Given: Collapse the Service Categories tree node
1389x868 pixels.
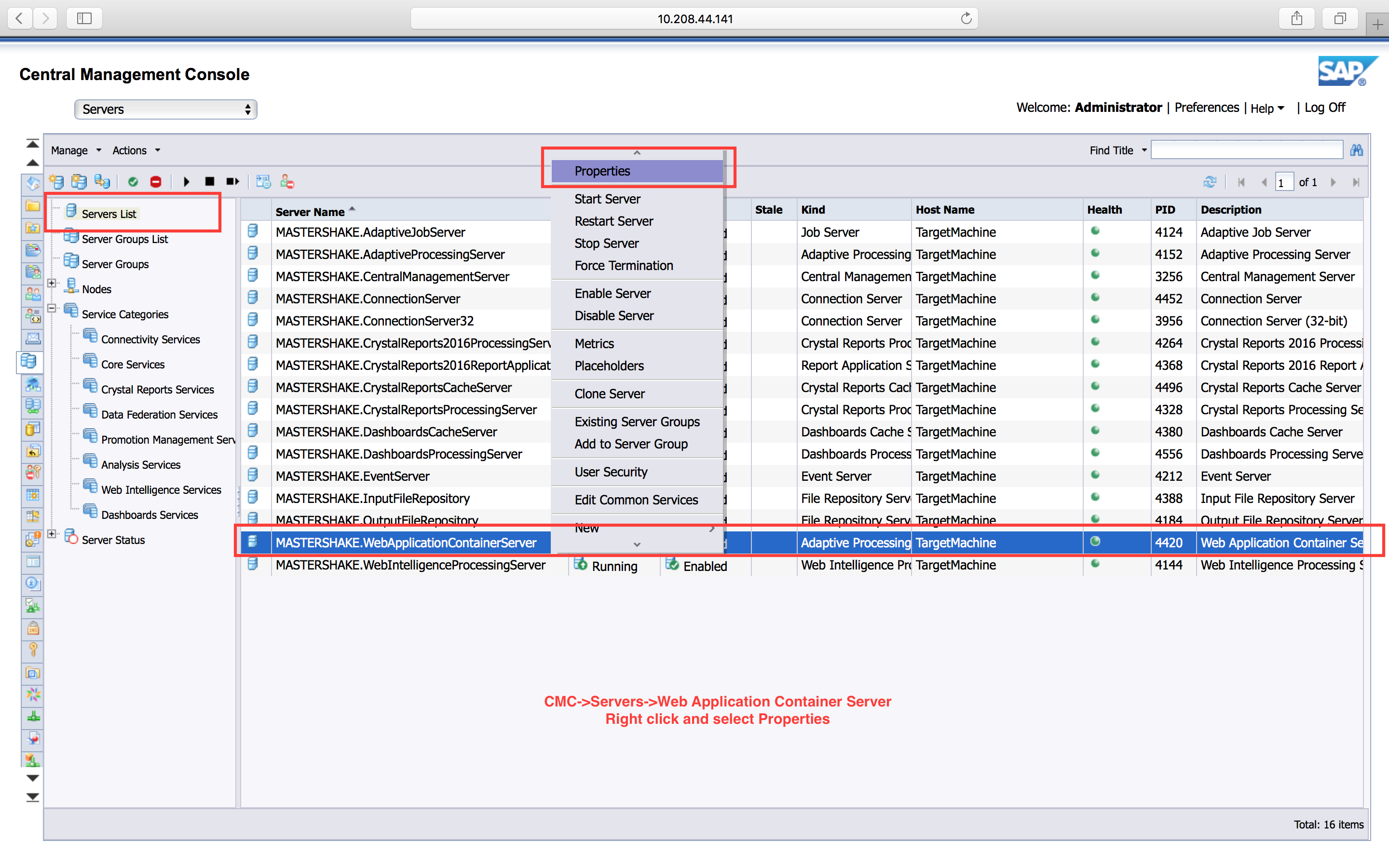Looking at the screenshot, I should pyautogui.click(x=52, y=308).
